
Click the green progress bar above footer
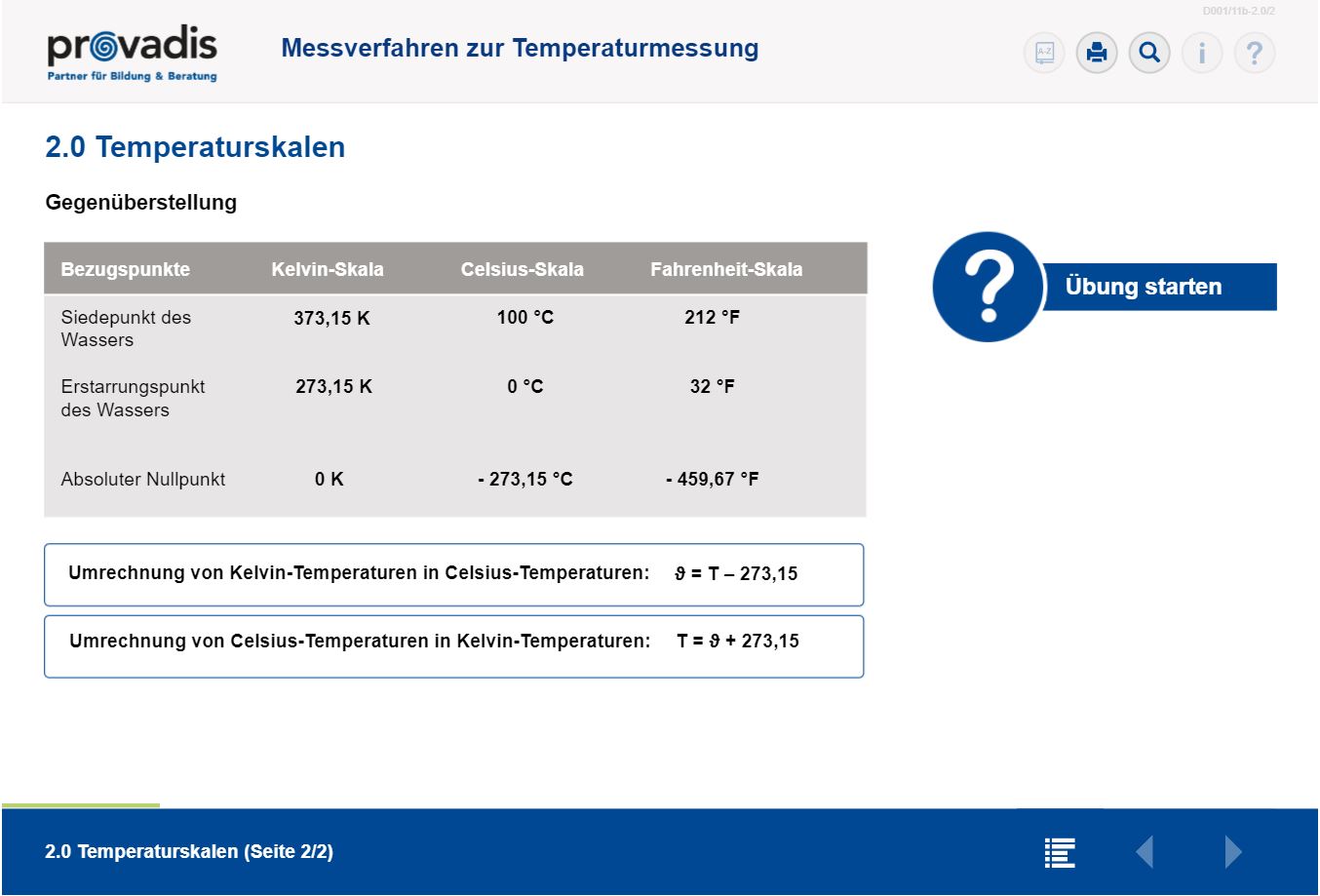pos(81,805)
